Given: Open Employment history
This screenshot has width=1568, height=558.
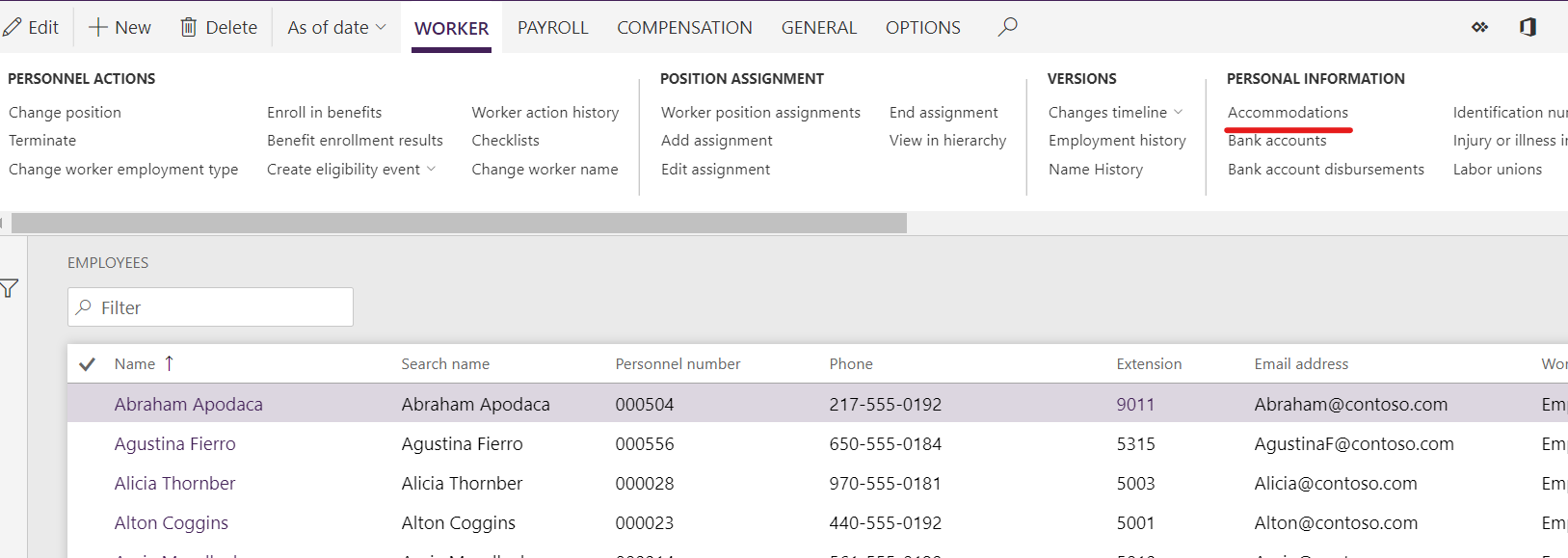Looking at the screenshot, I should (x=1117, y=140).
